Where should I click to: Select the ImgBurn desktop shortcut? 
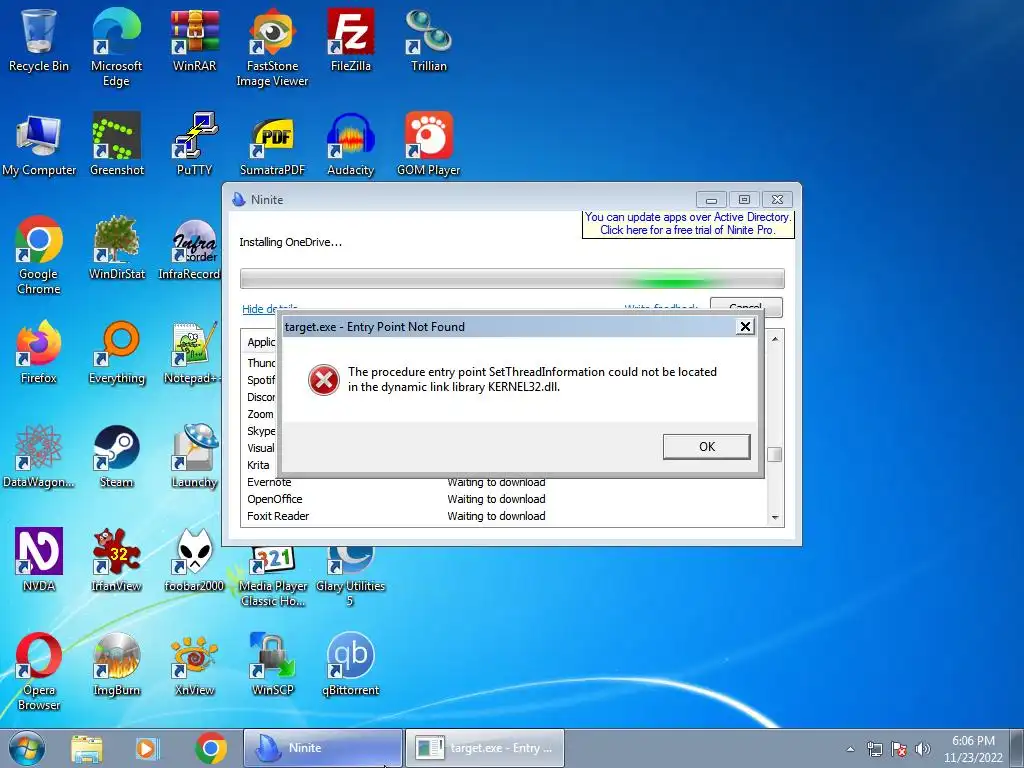(116, 665)
